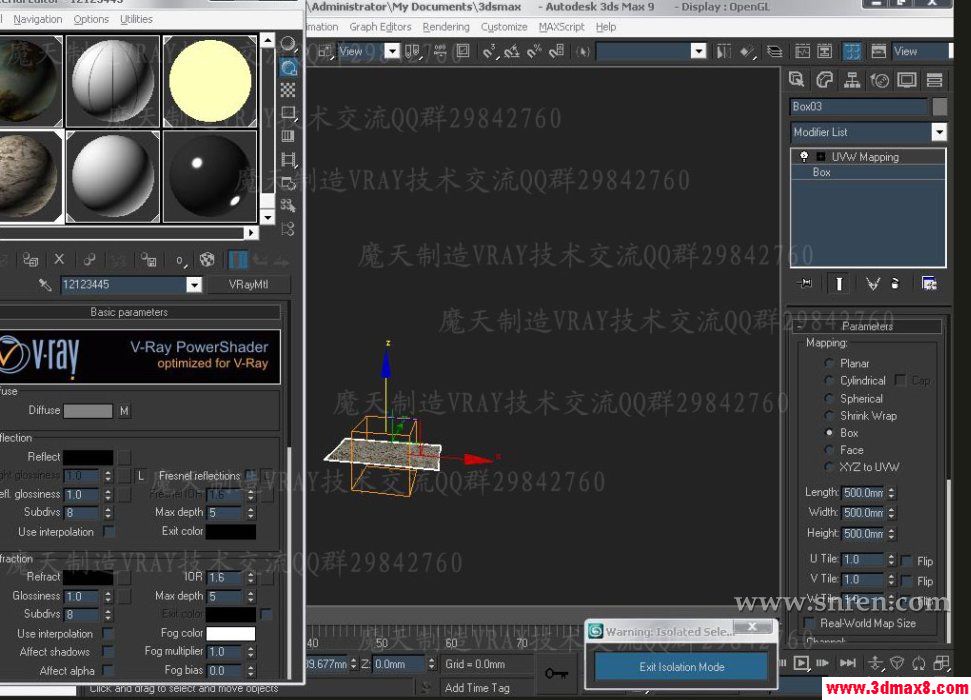
Task: Select the yellow material sample slot
Action: (209, 78)
